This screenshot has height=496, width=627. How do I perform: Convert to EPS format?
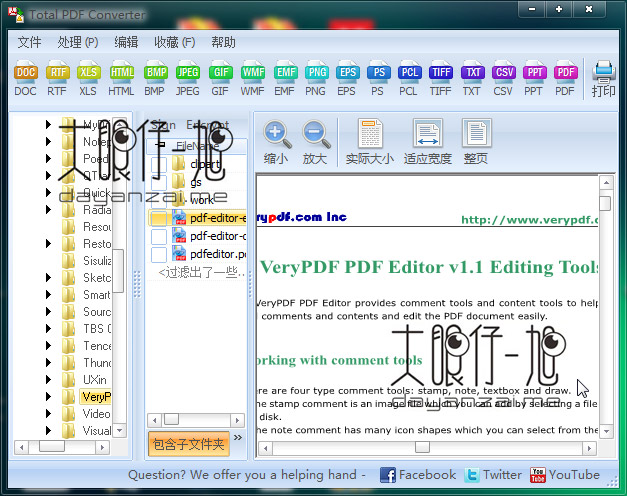click(x=347, y=79)
